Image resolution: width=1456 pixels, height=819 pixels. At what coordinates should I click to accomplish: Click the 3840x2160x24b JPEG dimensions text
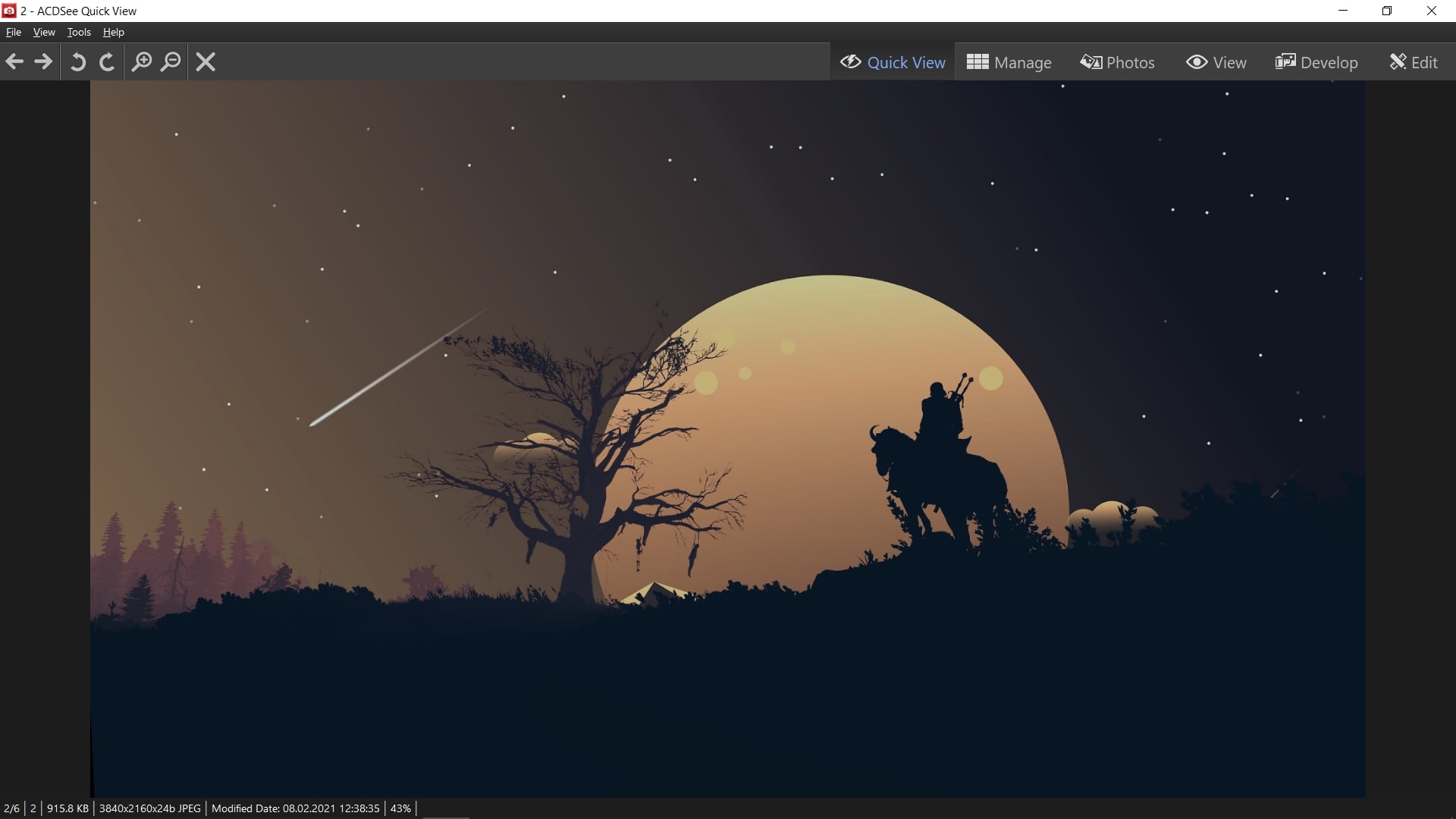tap(150, 808)
